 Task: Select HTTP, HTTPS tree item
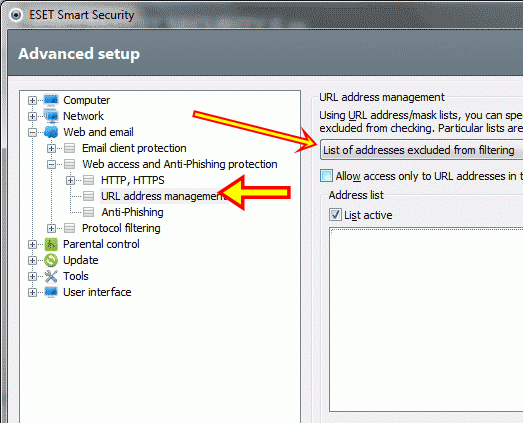133,180
